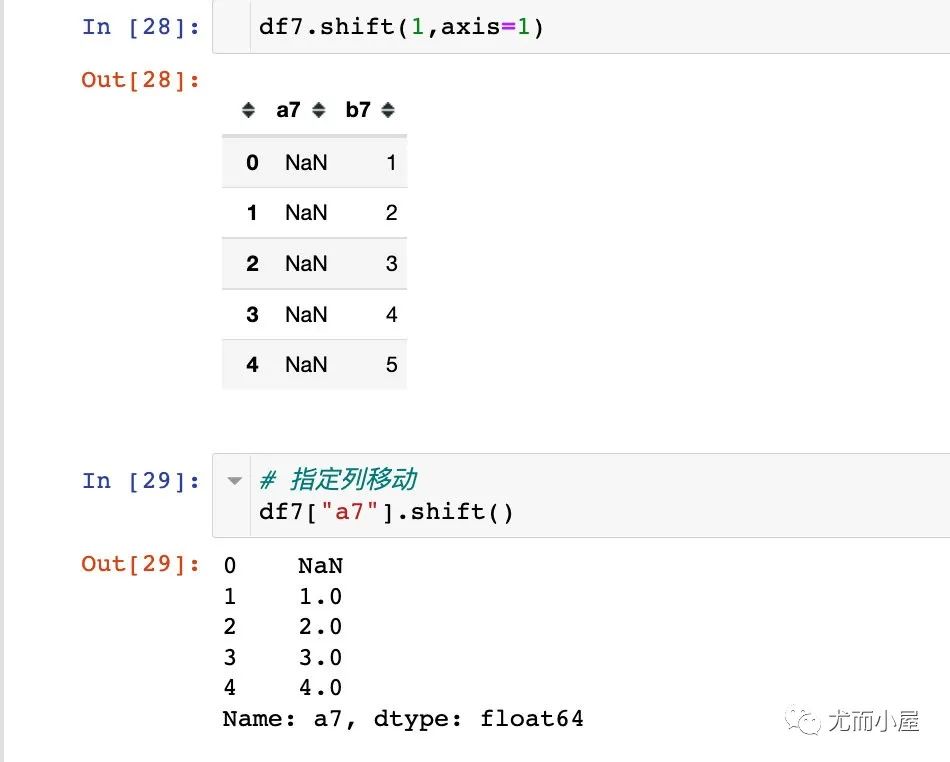The image size is (950, 762).
Task: Click NaN cell in row 1
Action: [306, 213]
